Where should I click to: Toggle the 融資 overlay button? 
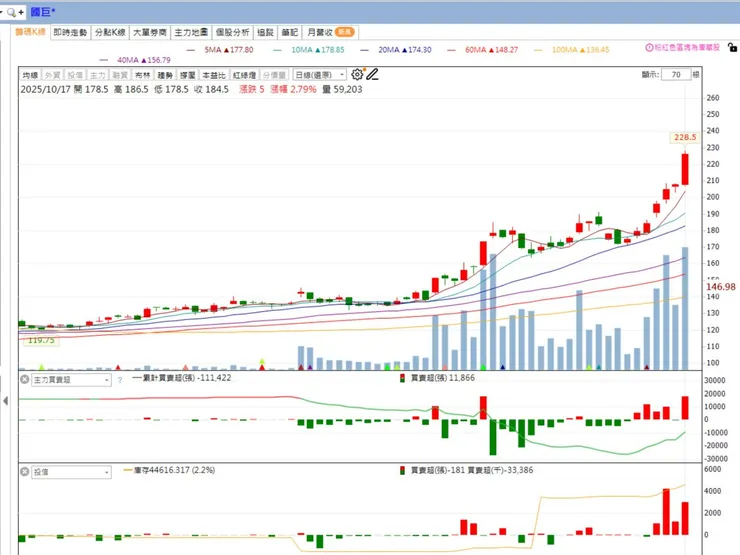tap(120, 75)
